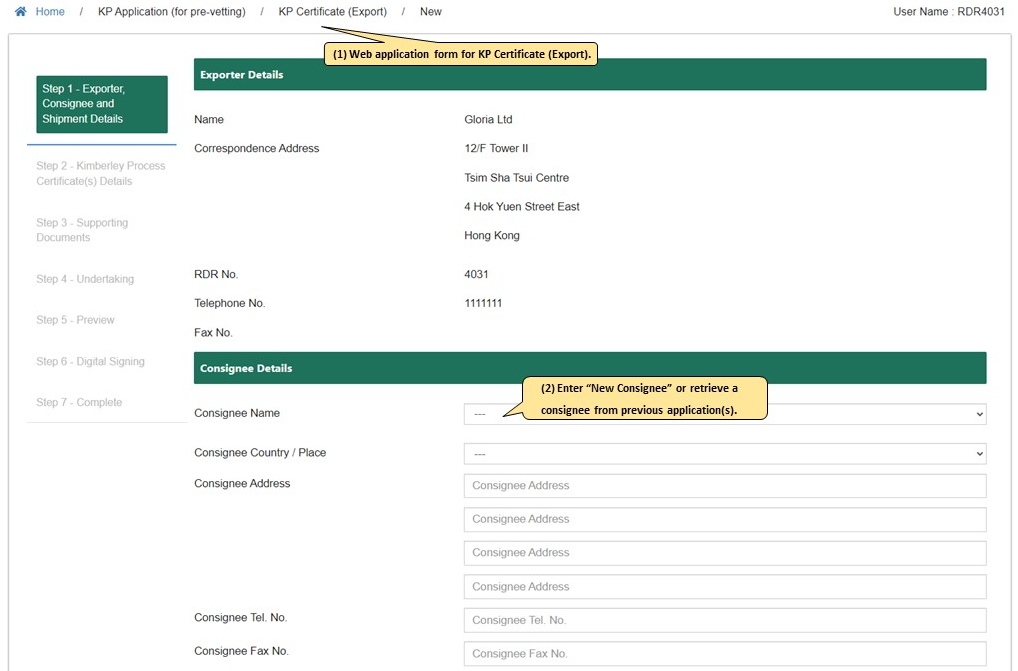
Task: Click User Name RDR4031 label
Action: coord(949,12)
